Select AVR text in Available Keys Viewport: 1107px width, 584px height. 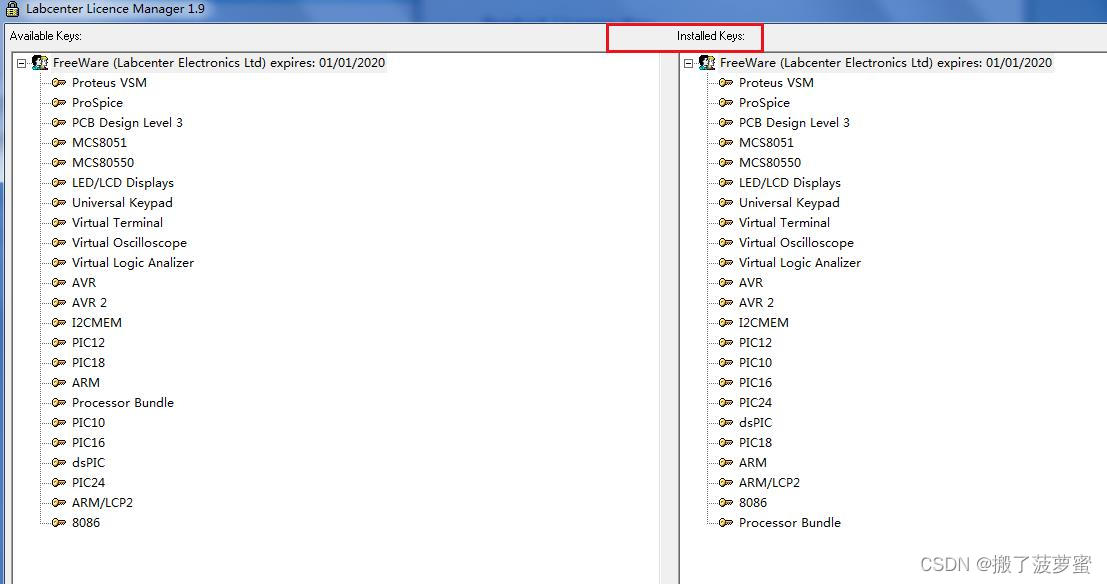point(84,282)
